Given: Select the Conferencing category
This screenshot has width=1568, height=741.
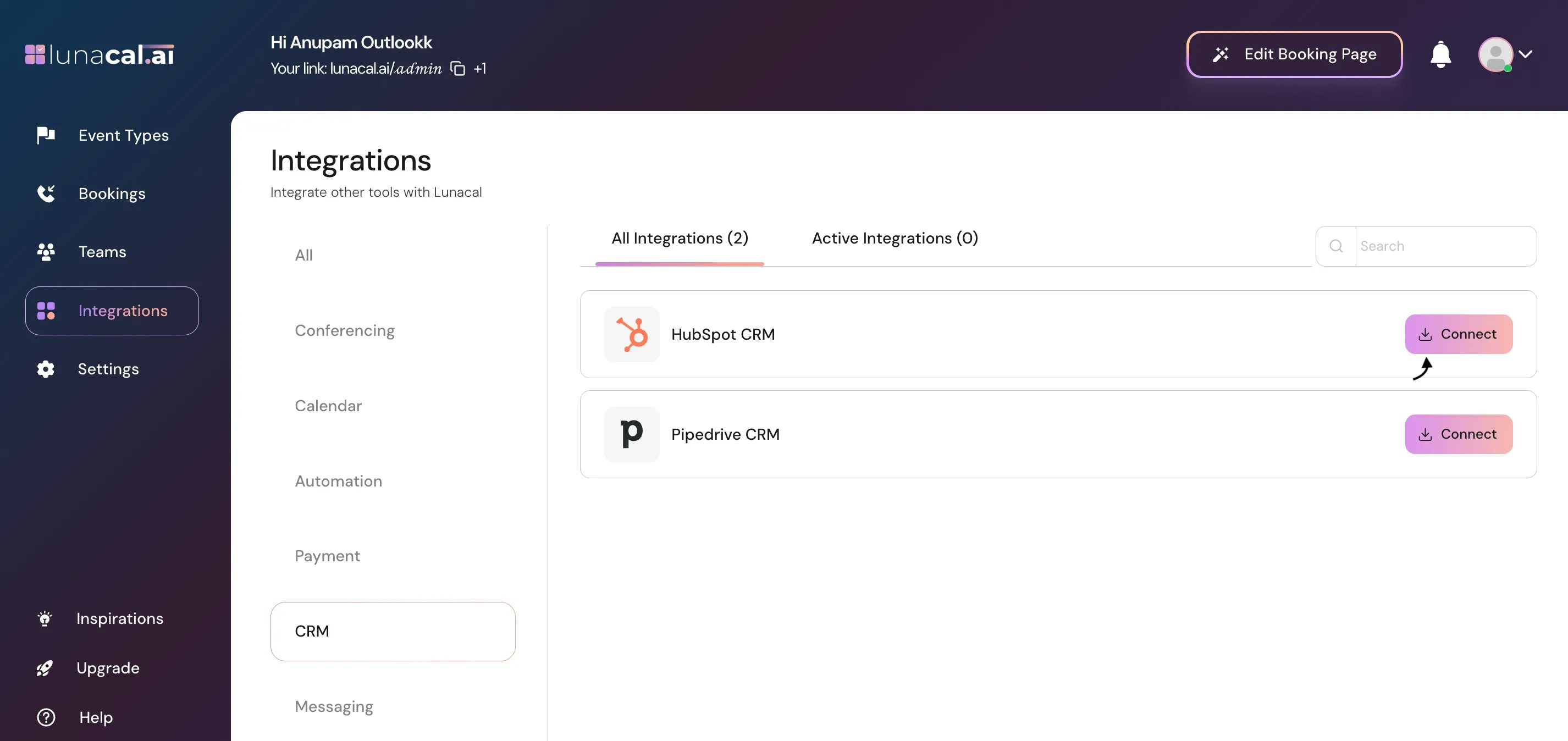Looking at the screenshot, I should pos(345,330).
